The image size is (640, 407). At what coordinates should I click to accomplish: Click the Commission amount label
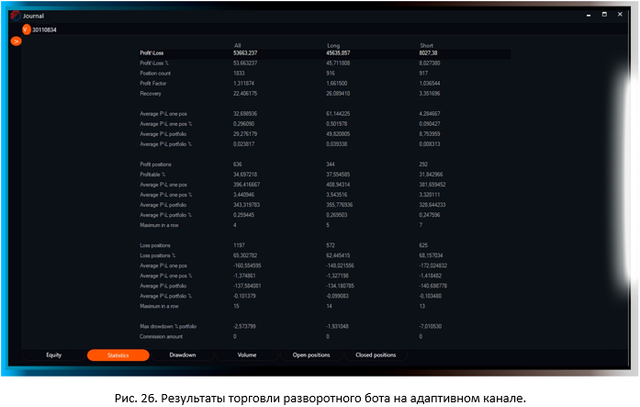[x=161, y=336]
